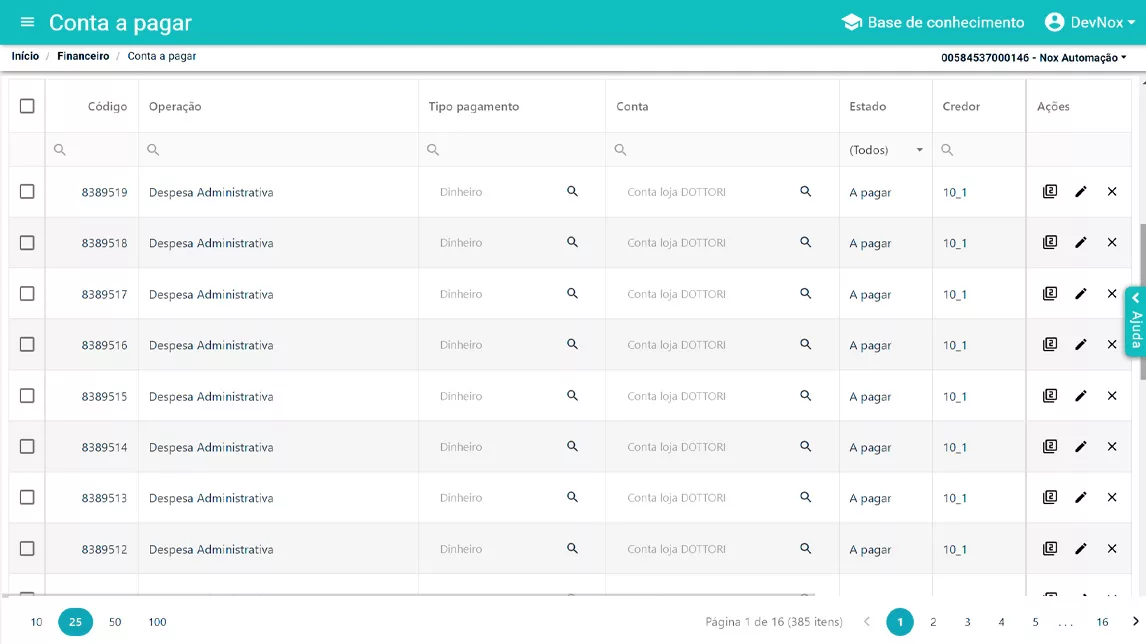Go to next page using arrow
1146x644 pixels.
click(1135, 621)
